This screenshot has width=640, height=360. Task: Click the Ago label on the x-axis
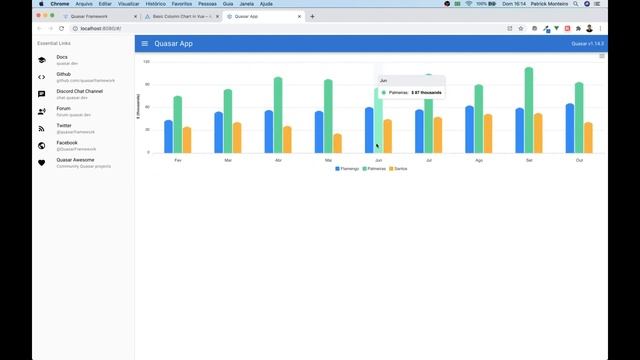coord(479,160)
